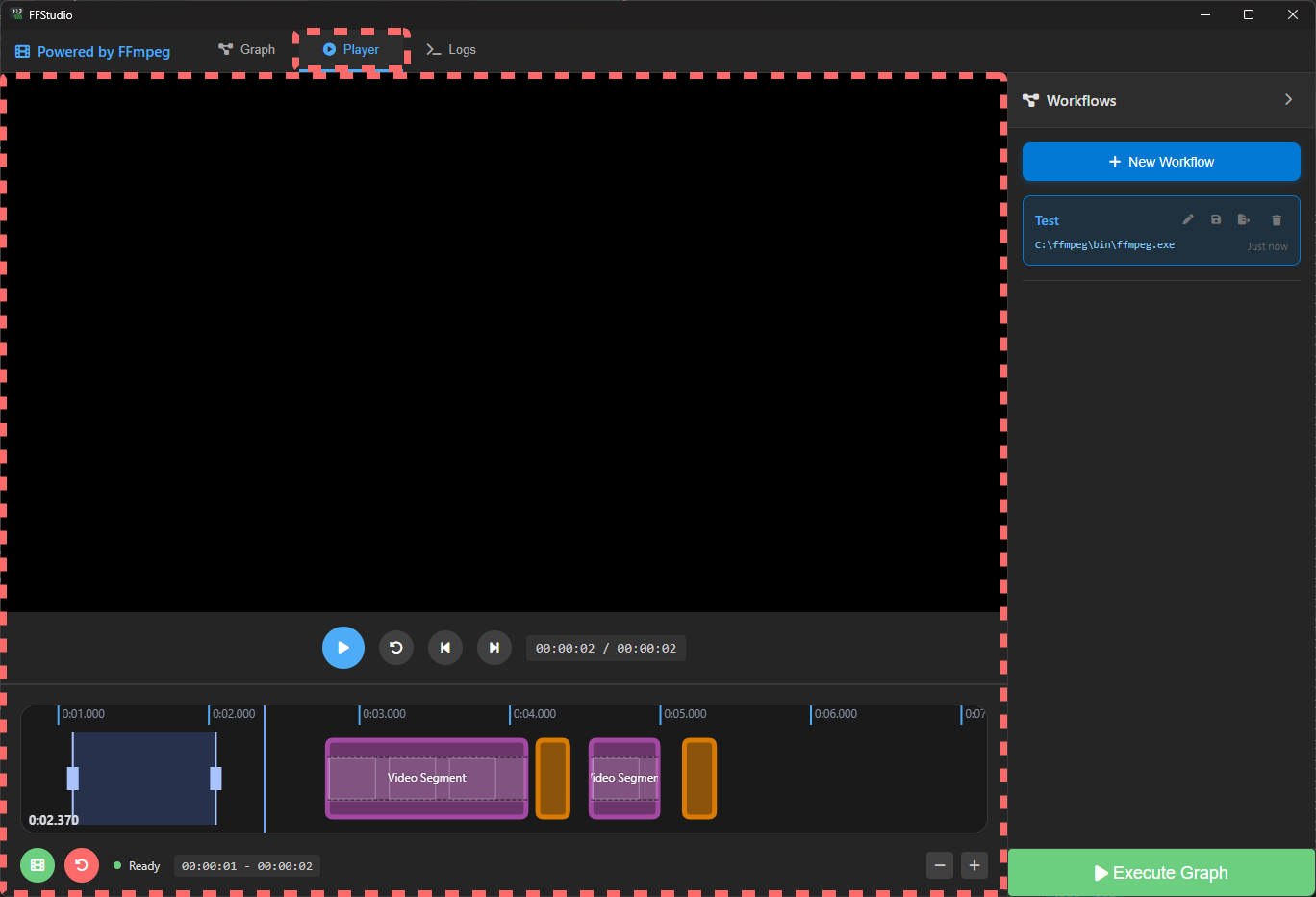Click the blue Play button
Viewport: 1316px width, 897px height.
pyautogui.click(x=343, y=648)
